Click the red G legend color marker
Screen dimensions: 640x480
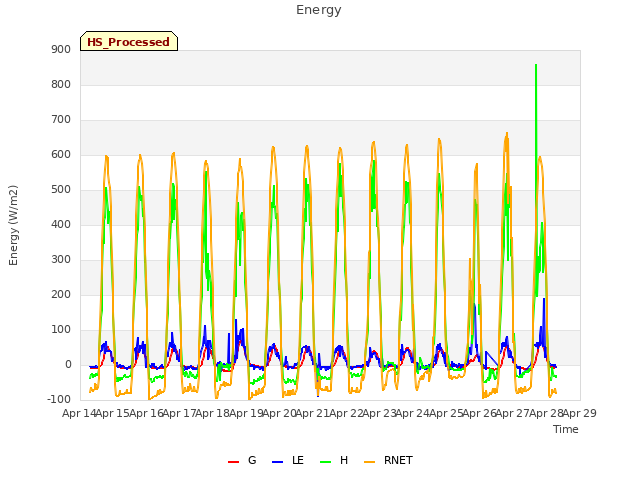click(x=233, y=462)
